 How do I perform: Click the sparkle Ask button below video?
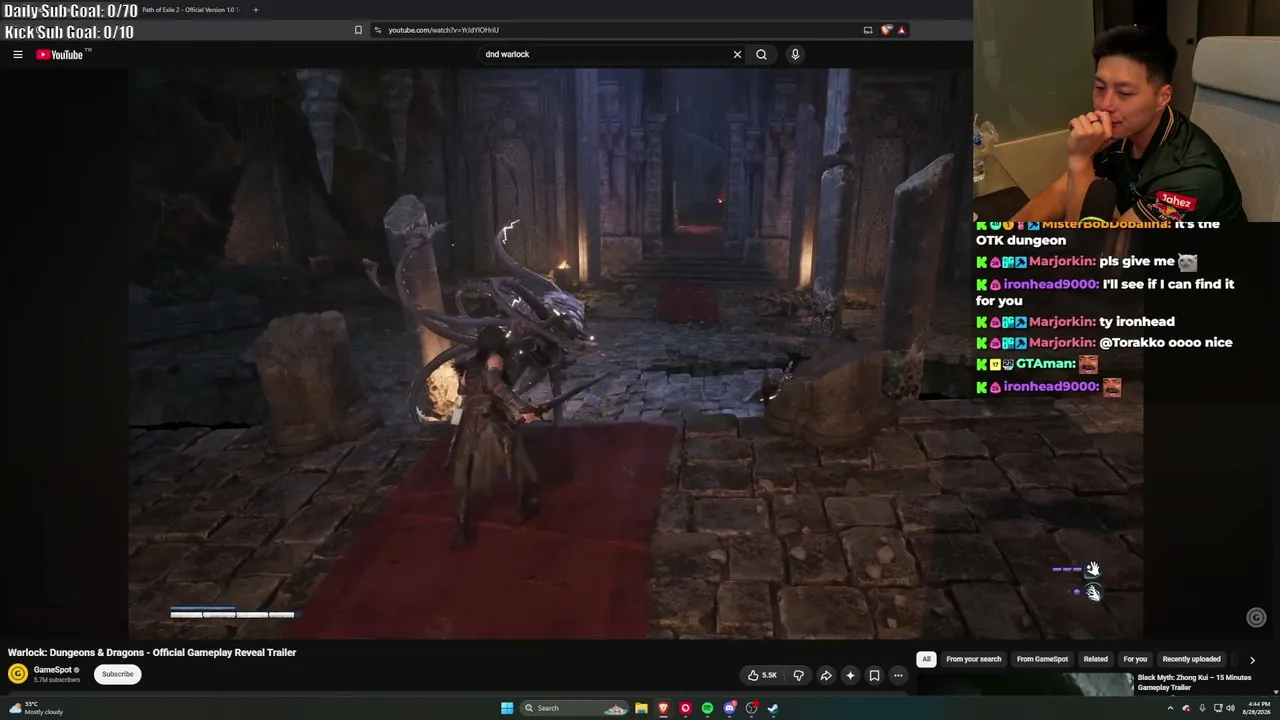point(850,675)
